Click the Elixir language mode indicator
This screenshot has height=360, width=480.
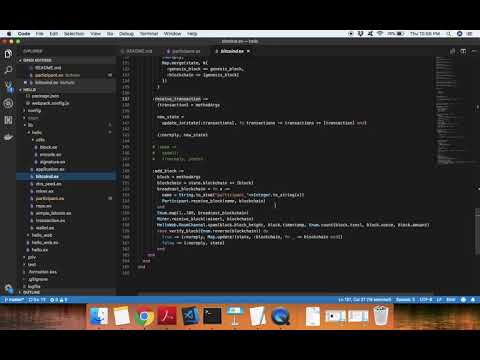click(451, 300)
